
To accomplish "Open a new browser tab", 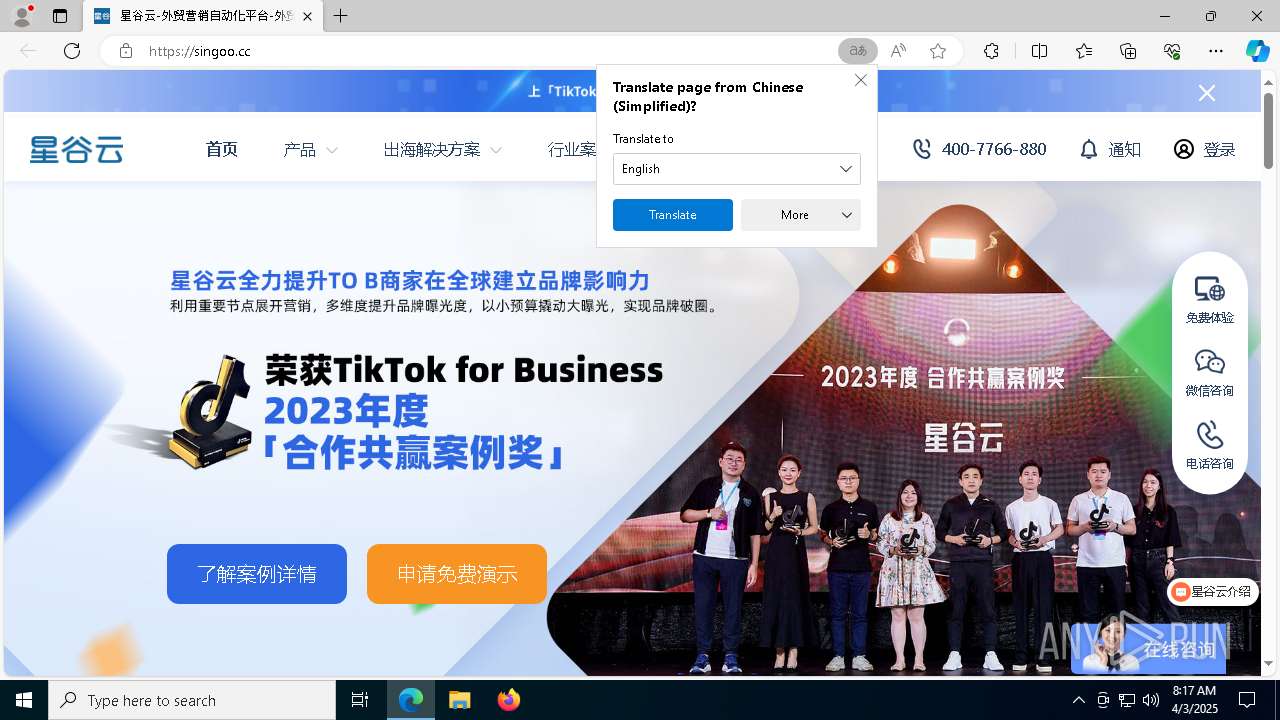I will [x=341, y=16].
